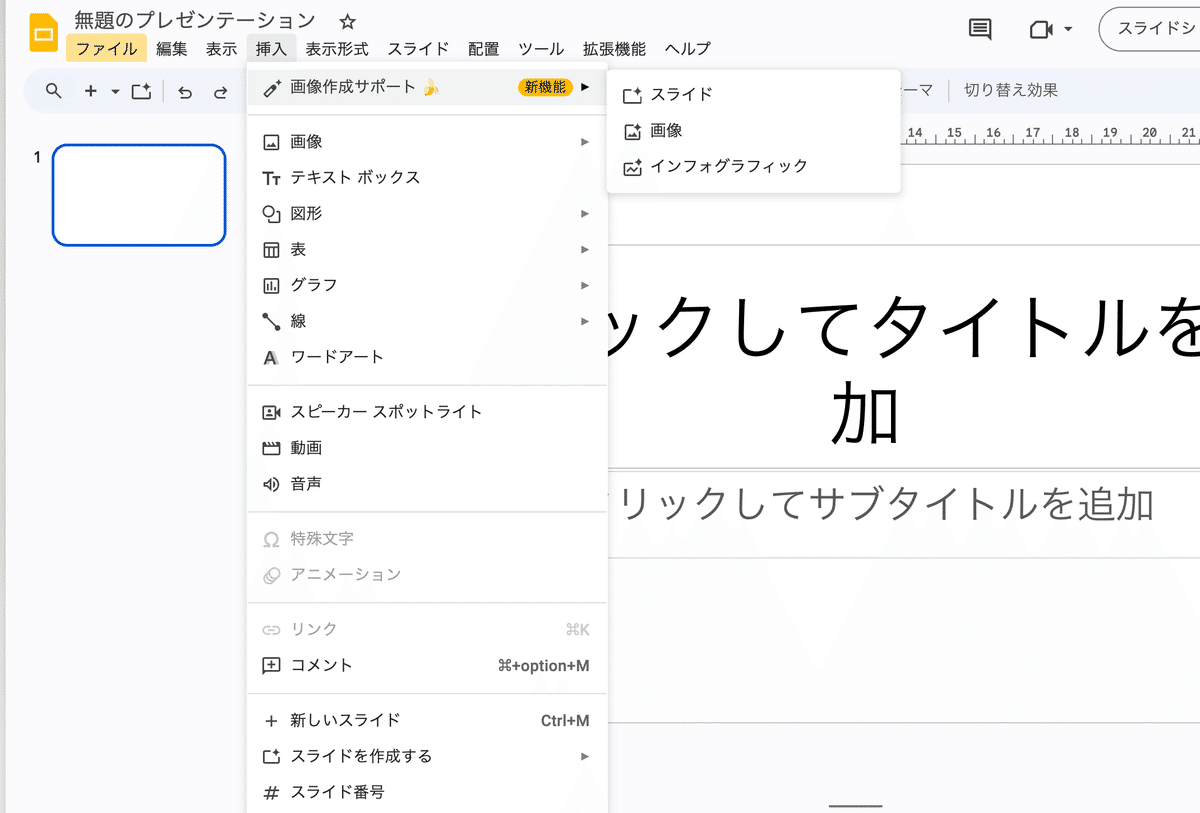Click the video camera meeting icon
The image size is (1200, 813).
[x=1041, y=29]
